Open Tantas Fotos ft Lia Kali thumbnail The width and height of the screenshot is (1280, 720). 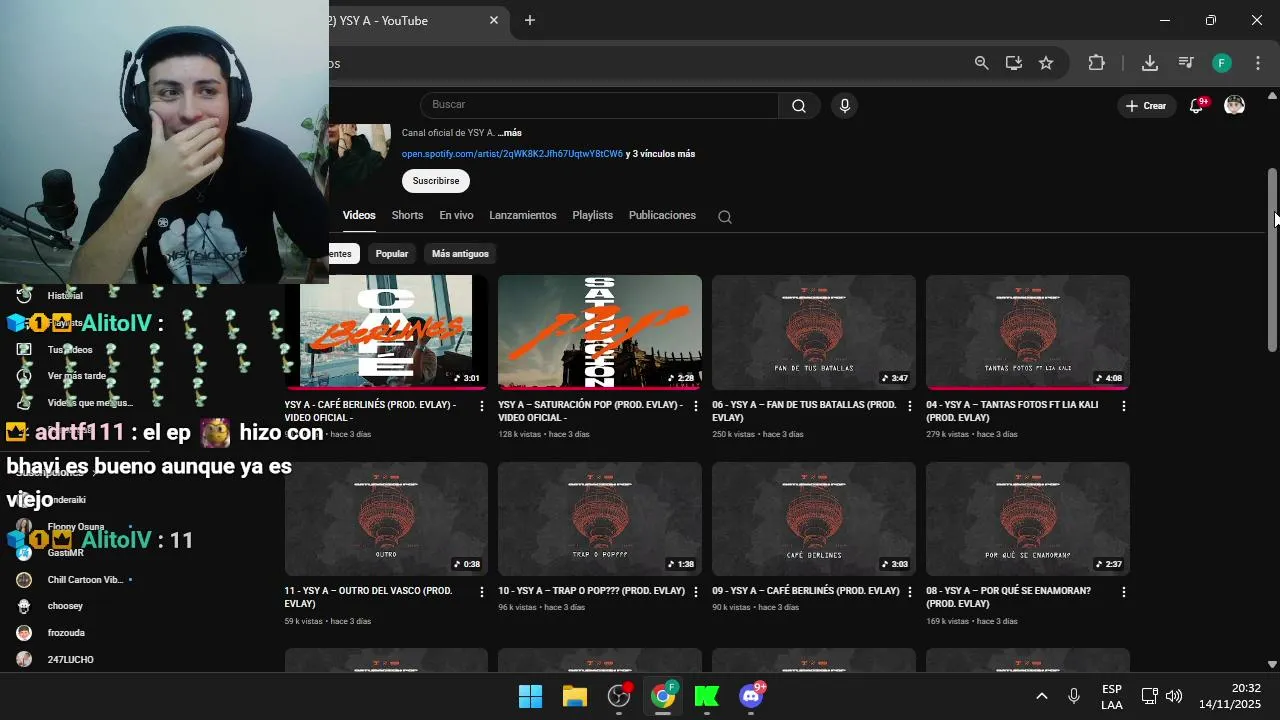point(1028,332)
